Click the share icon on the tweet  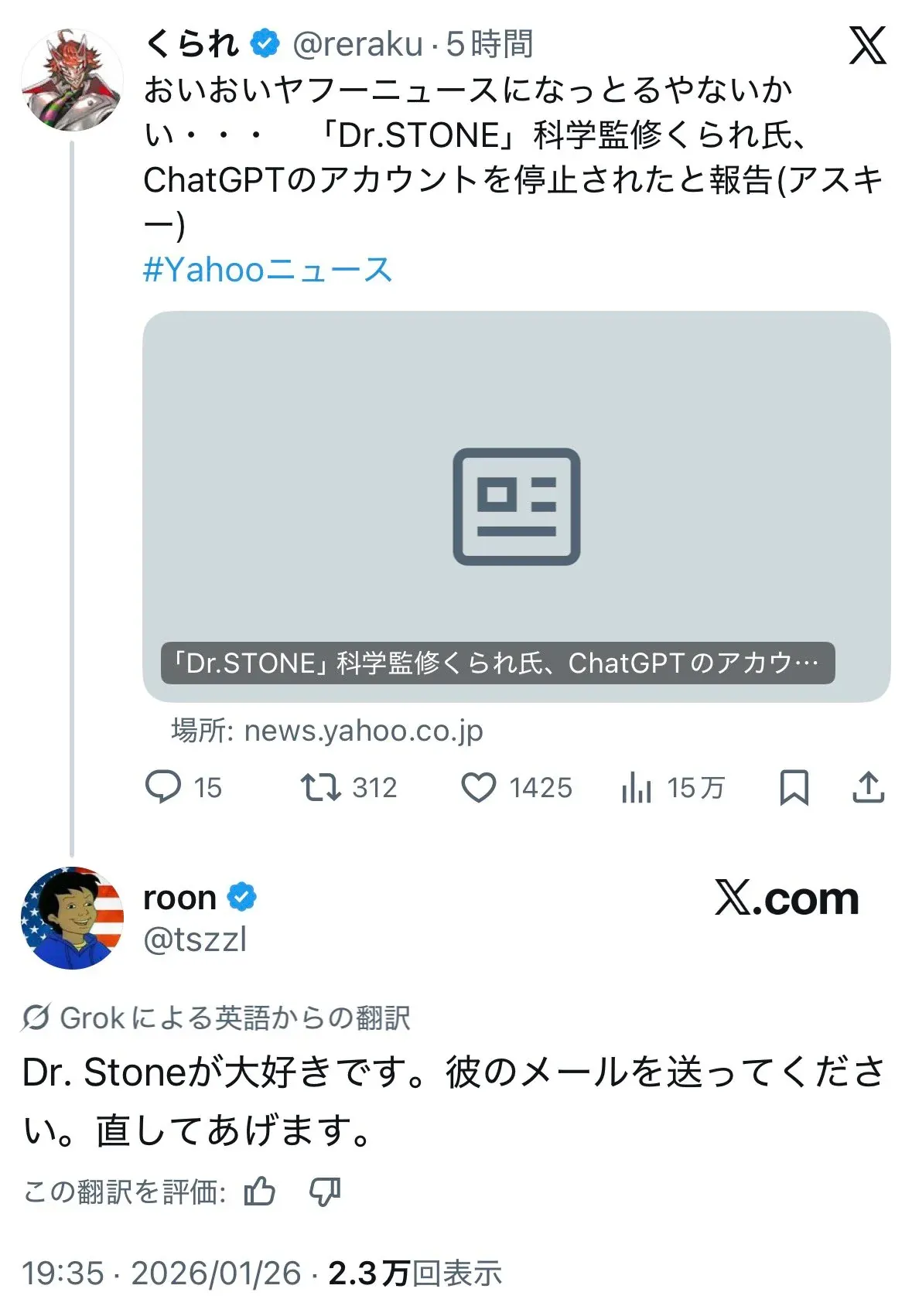click(x=869, y=787)
